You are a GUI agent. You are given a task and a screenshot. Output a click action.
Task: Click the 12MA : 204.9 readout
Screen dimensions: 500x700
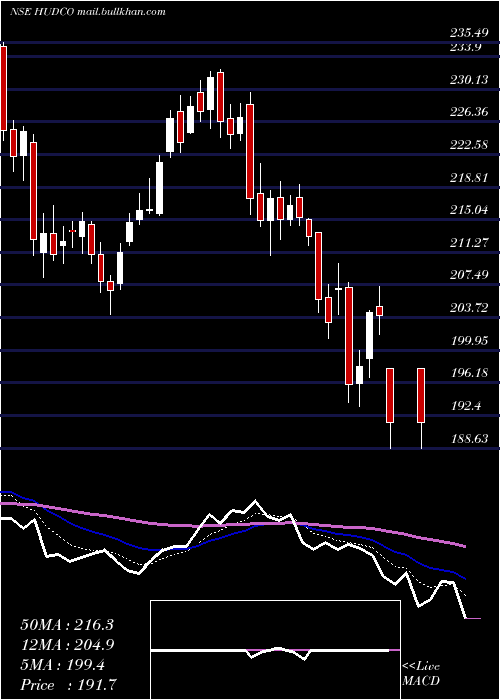(x=67, y=645)
